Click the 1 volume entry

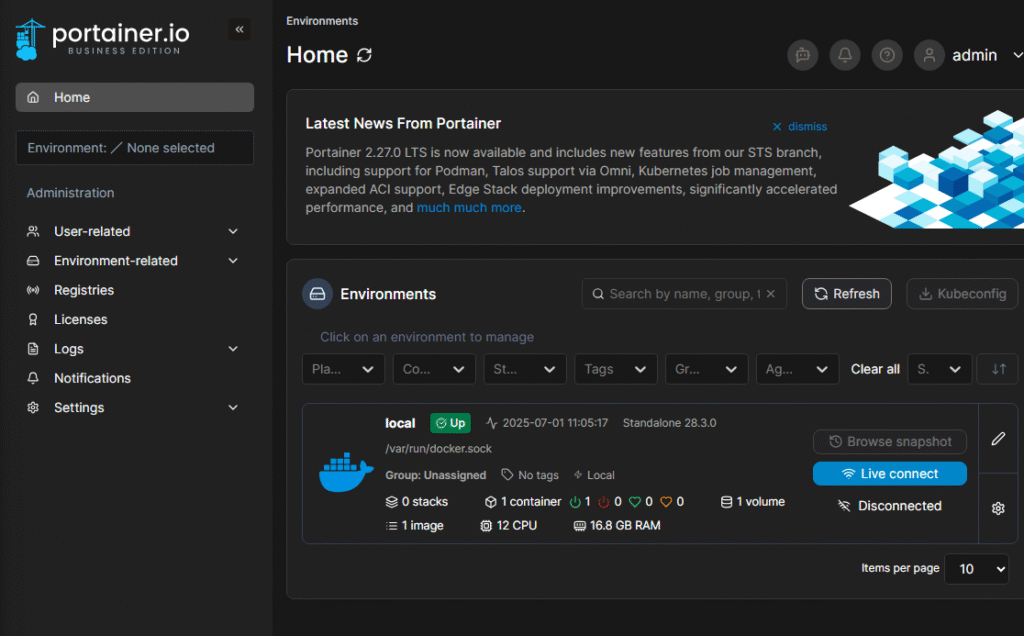[x=752, y=501]
